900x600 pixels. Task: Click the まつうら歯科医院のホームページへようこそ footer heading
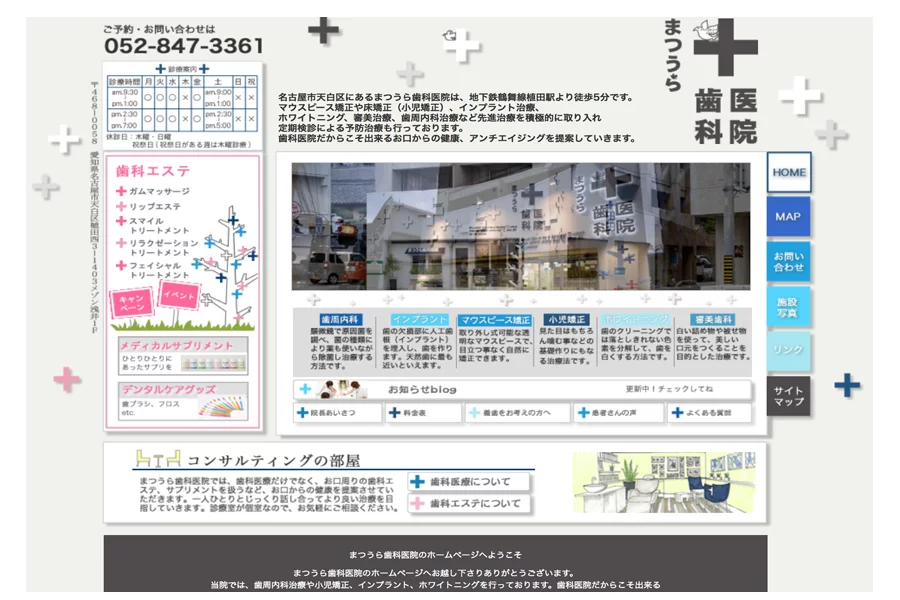coord(435,555)
